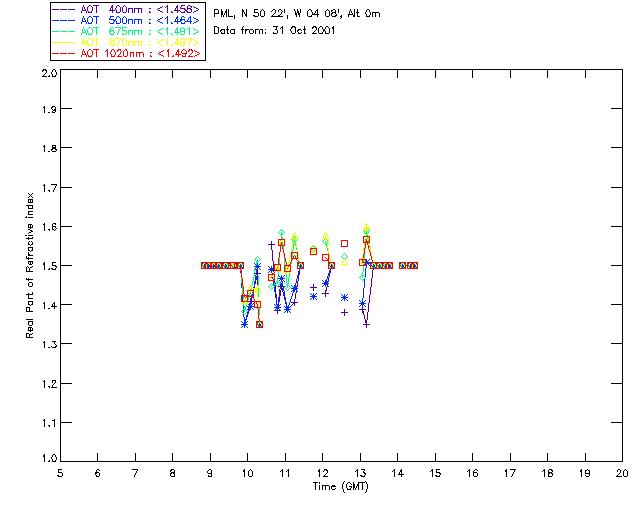Click the x-axis tick label 18
This screenshot has width=640, height=512.
547,473
